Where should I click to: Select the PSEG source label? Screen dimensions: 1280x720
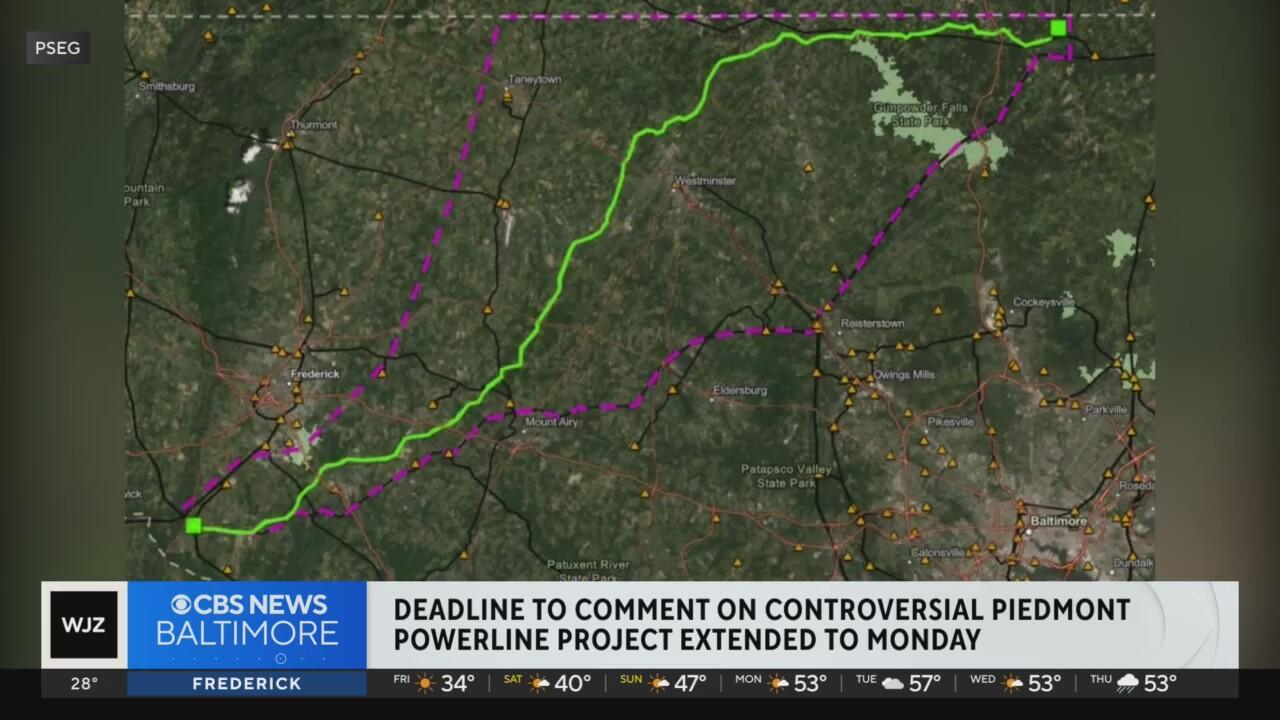click(58, 48)
